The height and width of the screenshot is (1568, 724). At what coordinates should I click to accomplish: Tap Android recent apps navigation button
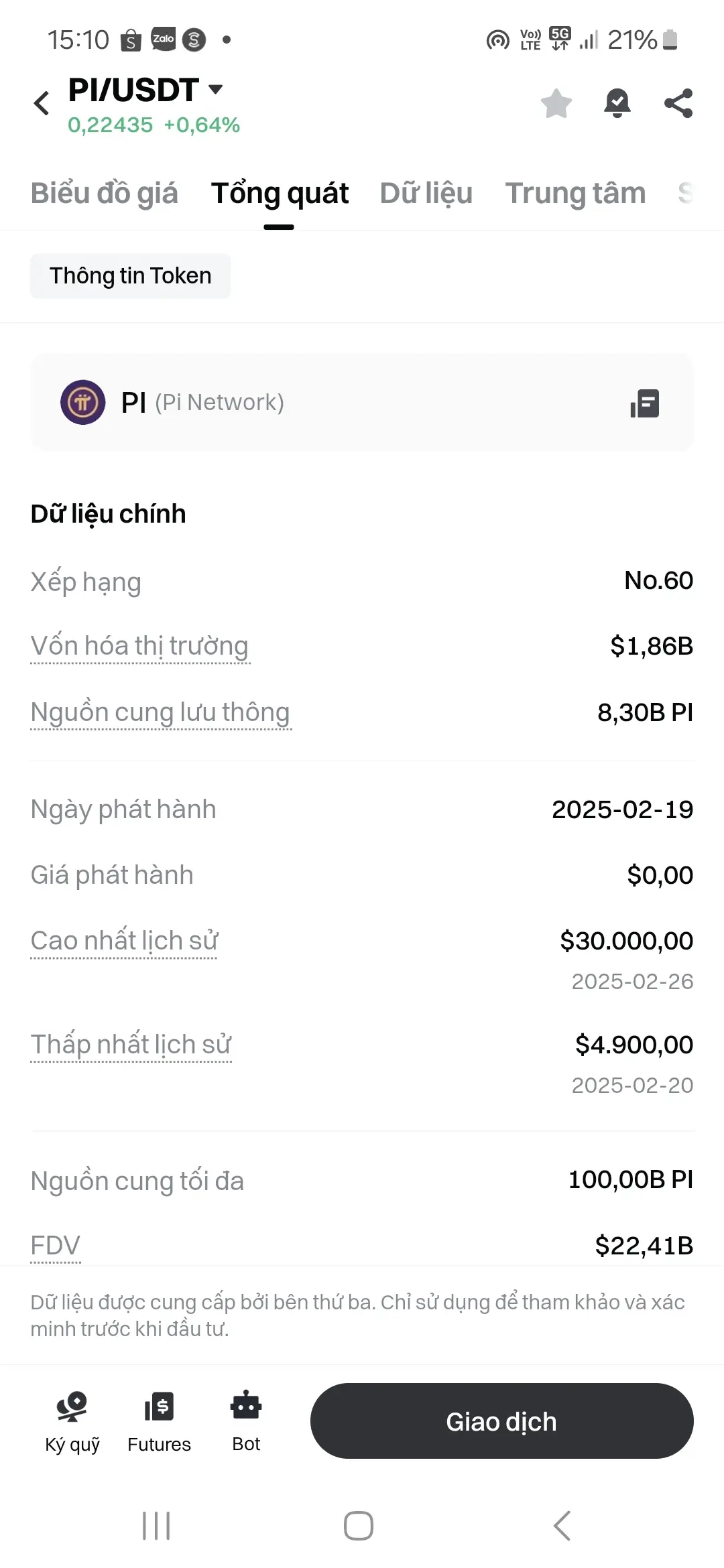pos(156,1526)
